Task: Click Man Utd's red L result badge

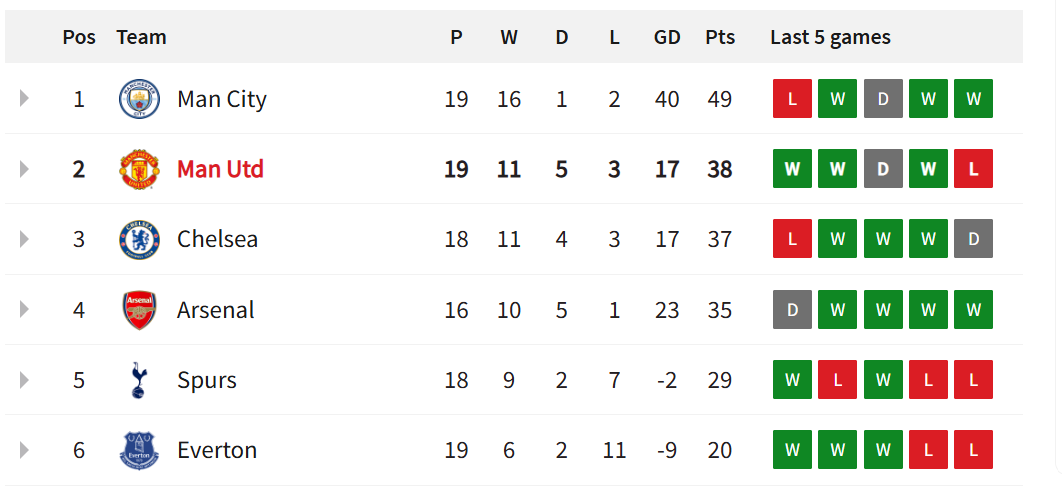Action: 973,169
